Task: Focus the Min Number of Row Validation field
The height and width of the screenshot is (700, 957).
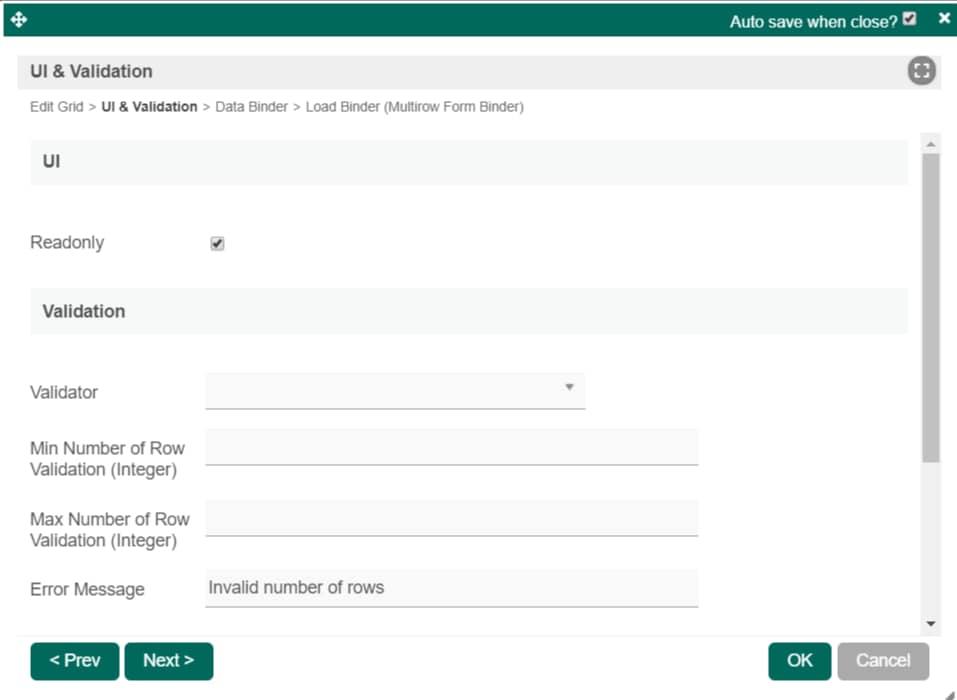Action: 452,447
